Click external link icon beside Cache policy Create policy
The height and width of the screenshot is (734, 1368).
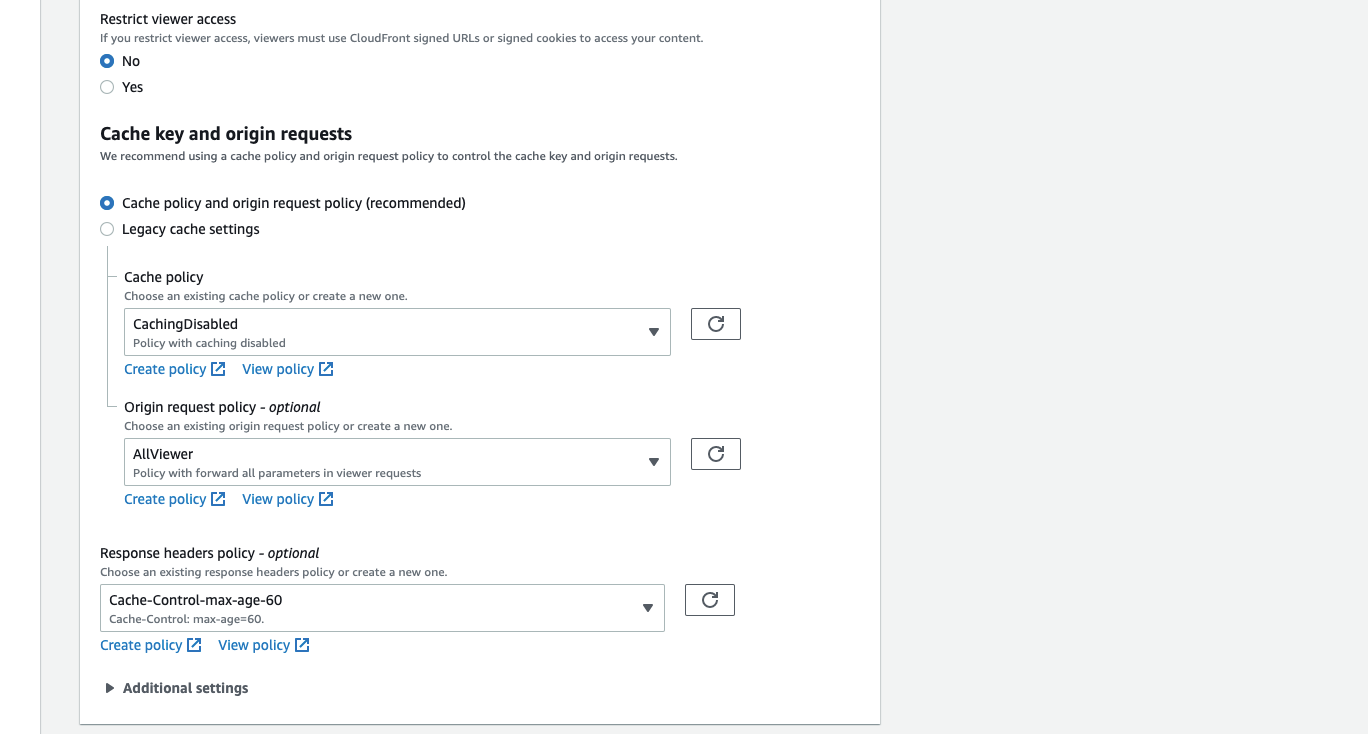220,368
